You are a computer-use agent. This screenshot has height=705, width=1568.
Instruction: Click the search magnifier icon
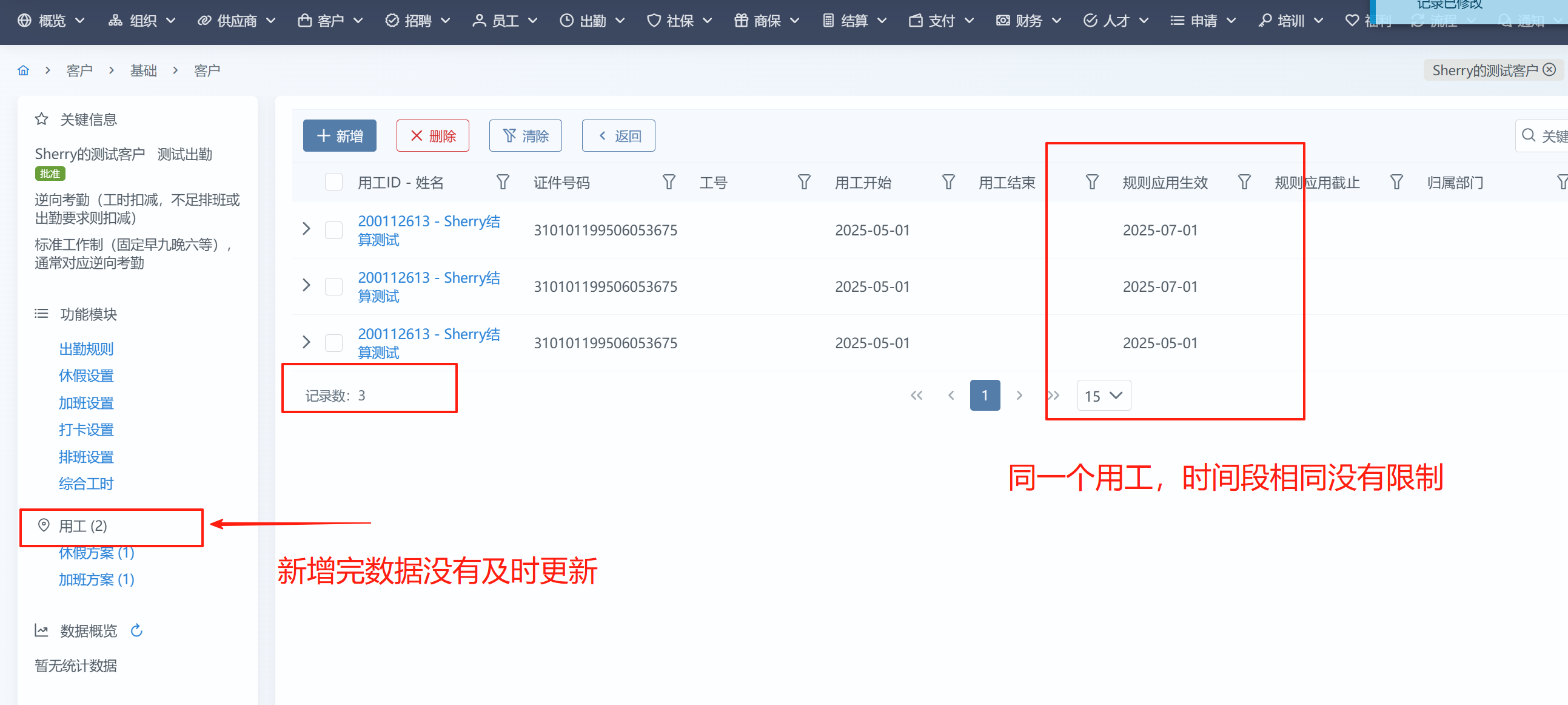(x=1528, y=135)
